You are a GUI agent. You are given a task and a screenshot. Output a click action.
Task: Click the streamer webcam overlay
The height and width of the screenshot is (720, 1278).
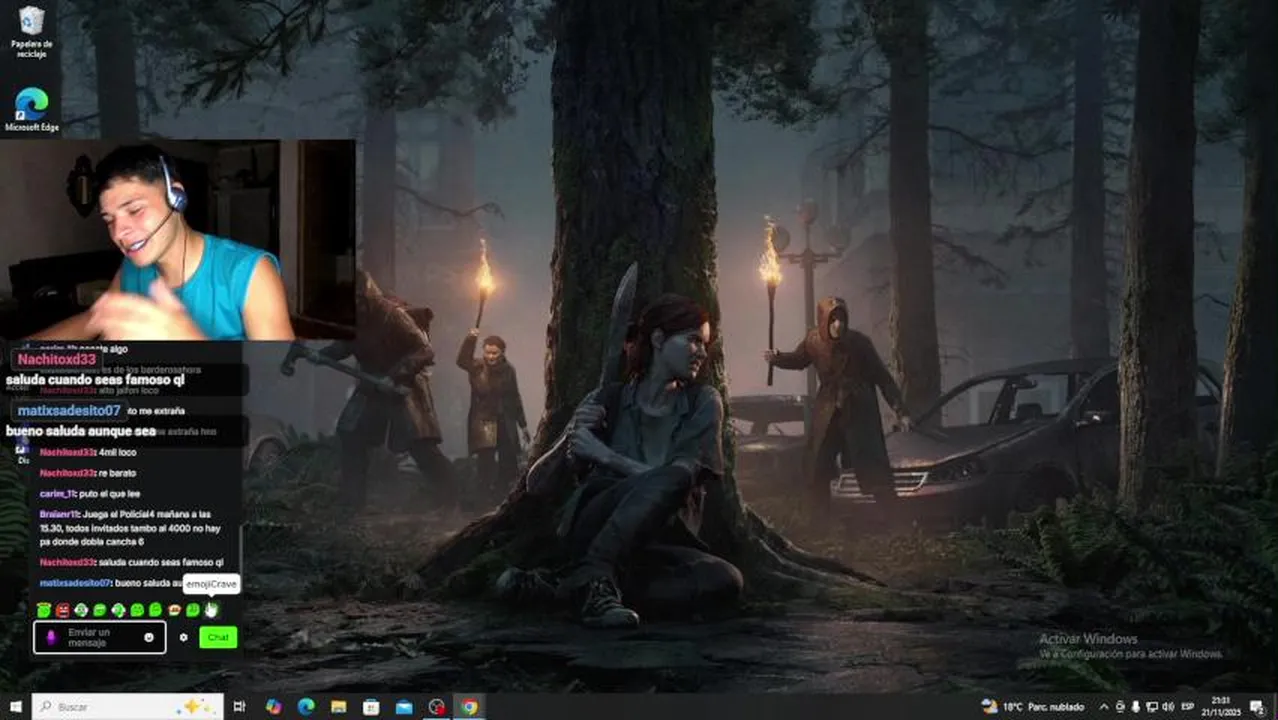pyautogui.click(x=177, y=240)
